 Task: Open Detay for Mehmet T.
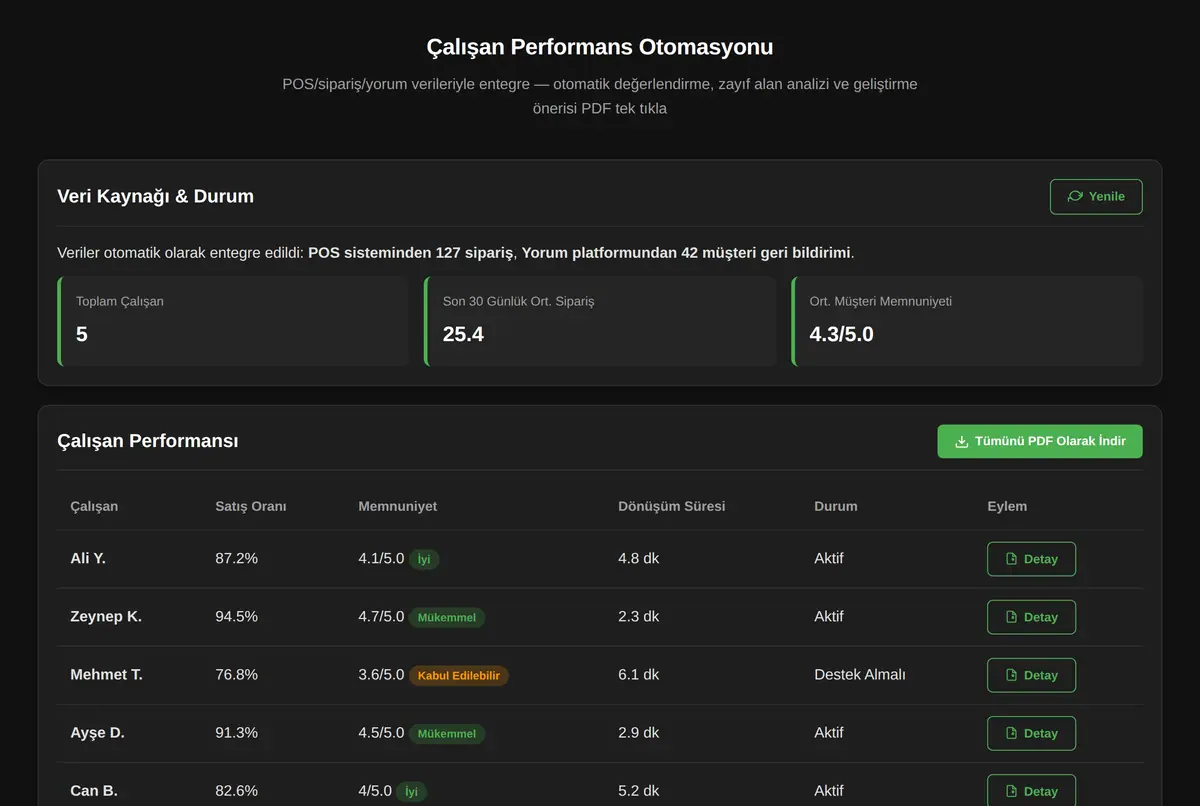point(1031,675)
